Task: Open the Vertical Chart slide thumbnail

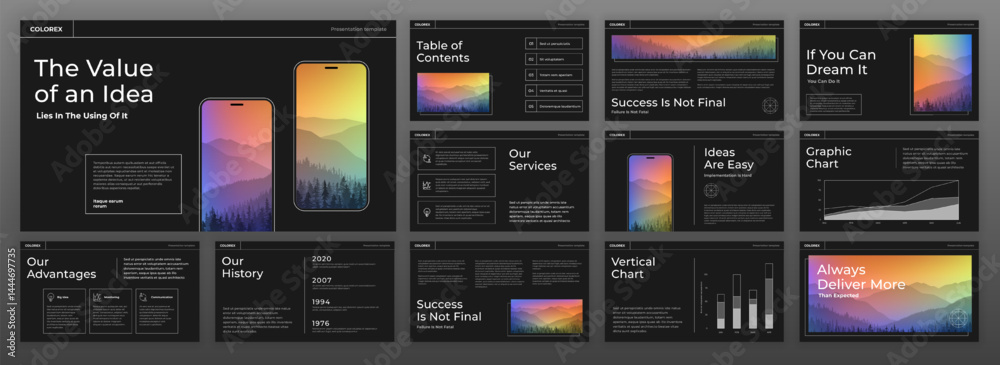Action: point(694,292)
